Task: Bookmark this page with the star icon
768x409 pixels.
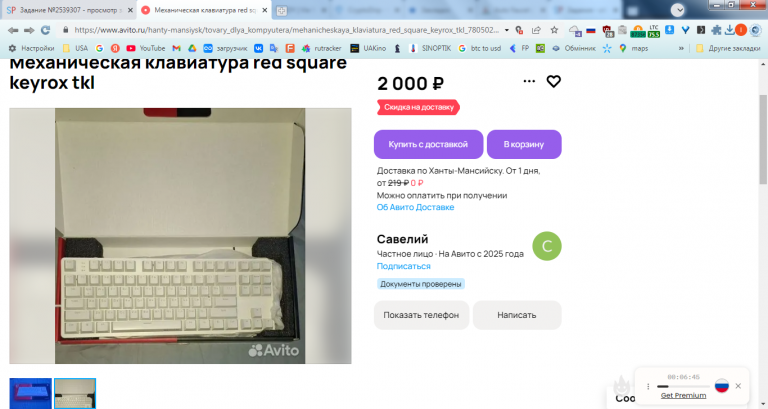Action: click(554, 30)
